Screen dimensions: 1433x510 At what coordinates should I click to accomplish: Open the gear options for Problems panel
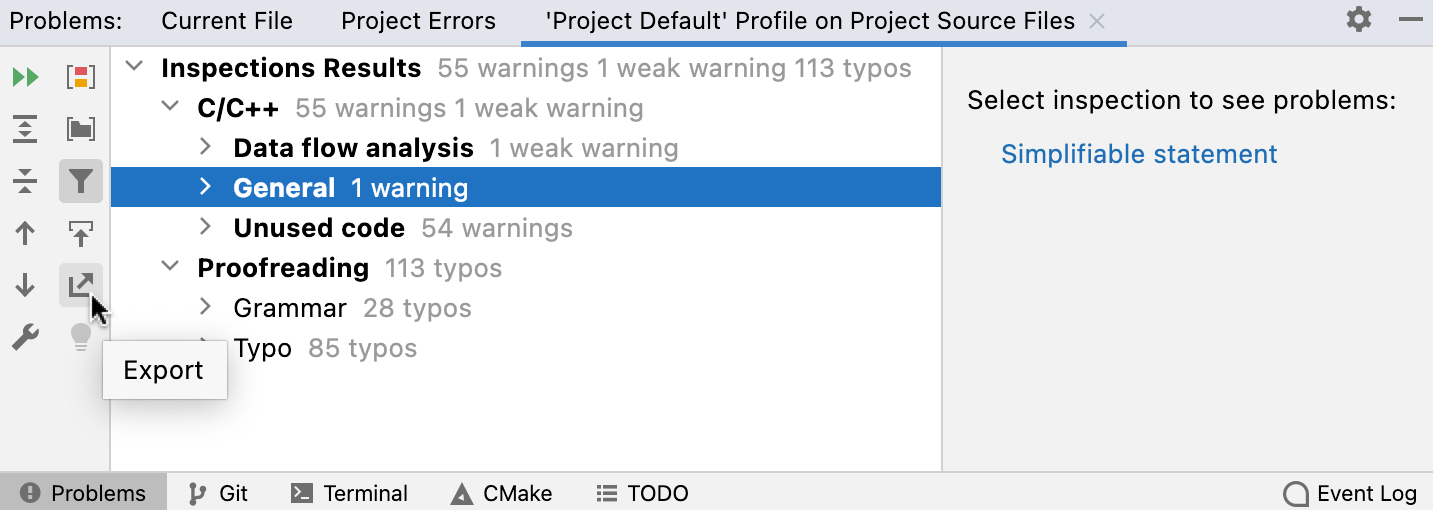tap(1358, 20)
